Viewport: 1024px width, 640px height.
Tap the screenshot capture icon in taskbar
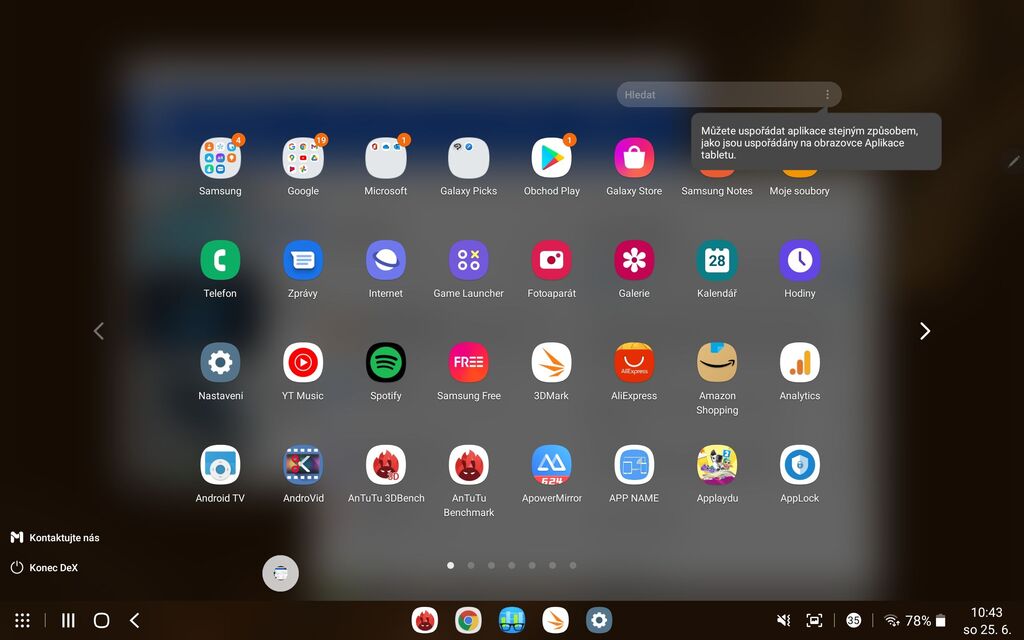815,620
